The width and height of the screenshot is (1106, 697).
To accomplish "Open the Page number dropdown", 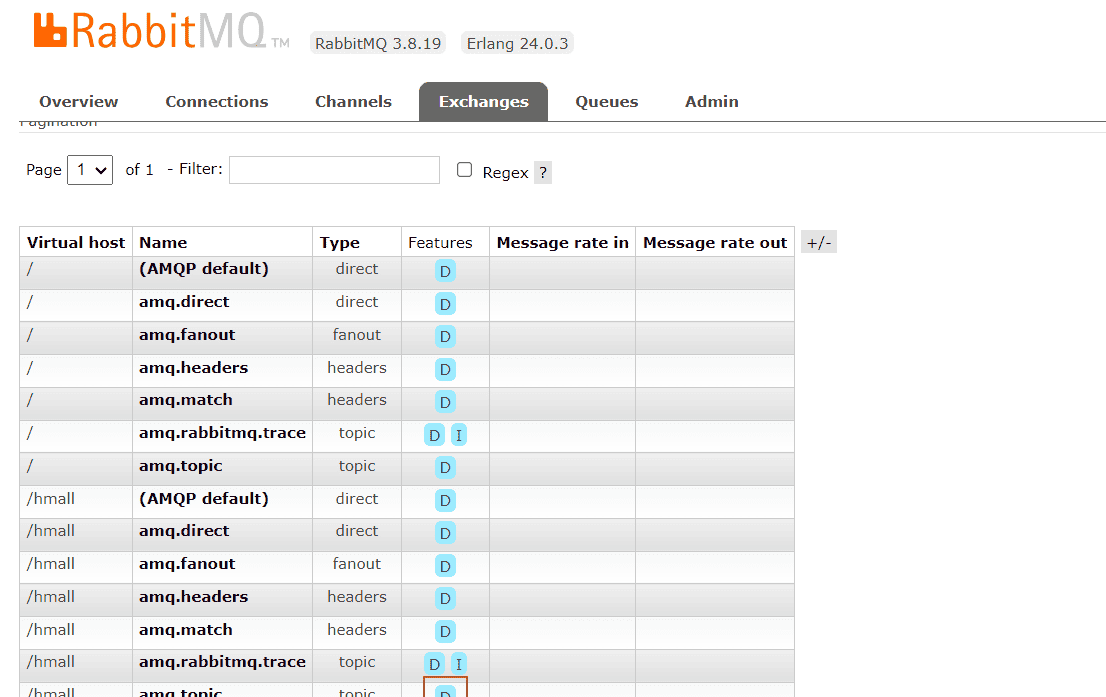I will coord(90,170).
